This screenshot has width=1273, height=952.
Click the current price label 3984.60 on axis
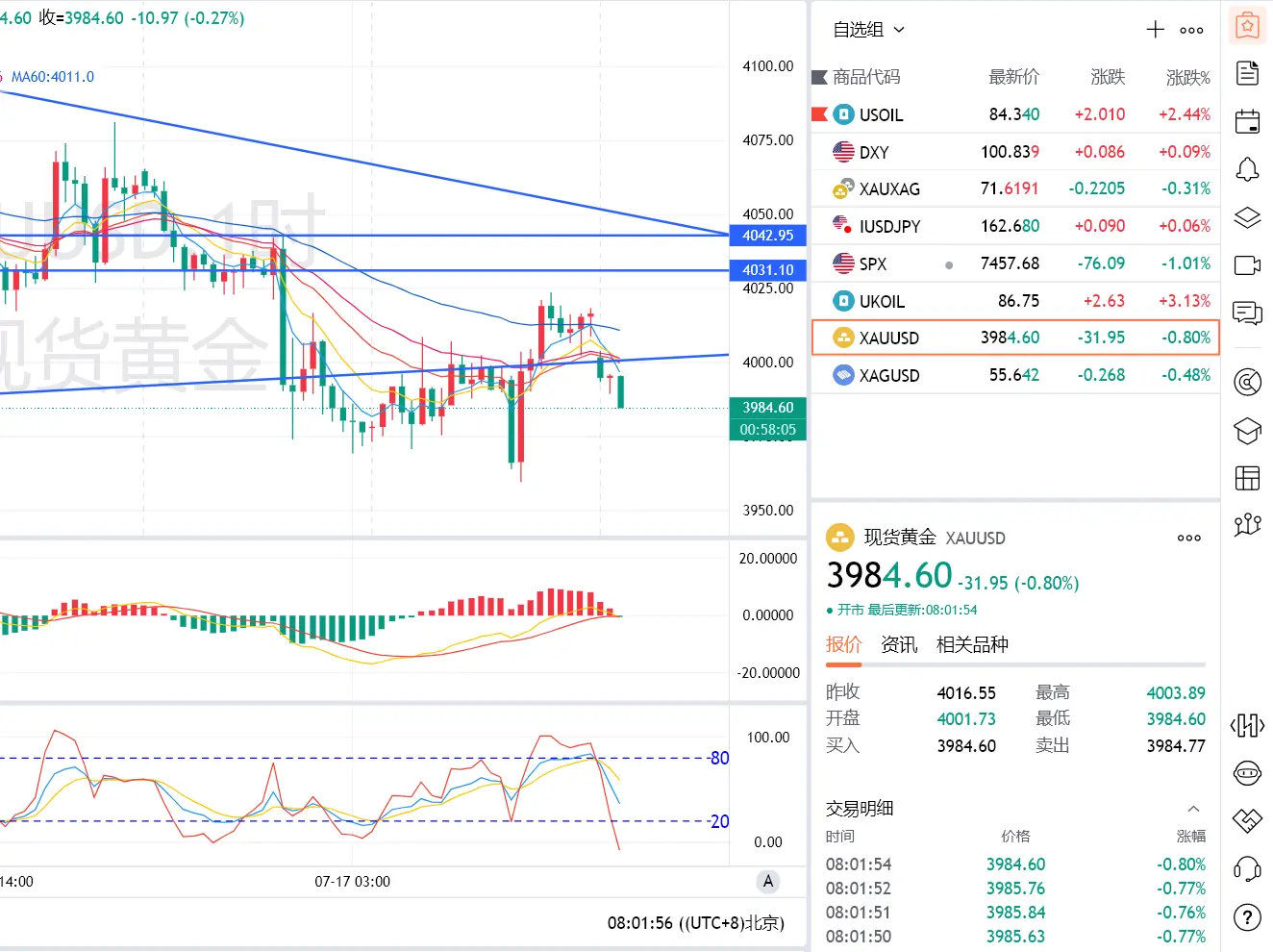tap(767, 408)
